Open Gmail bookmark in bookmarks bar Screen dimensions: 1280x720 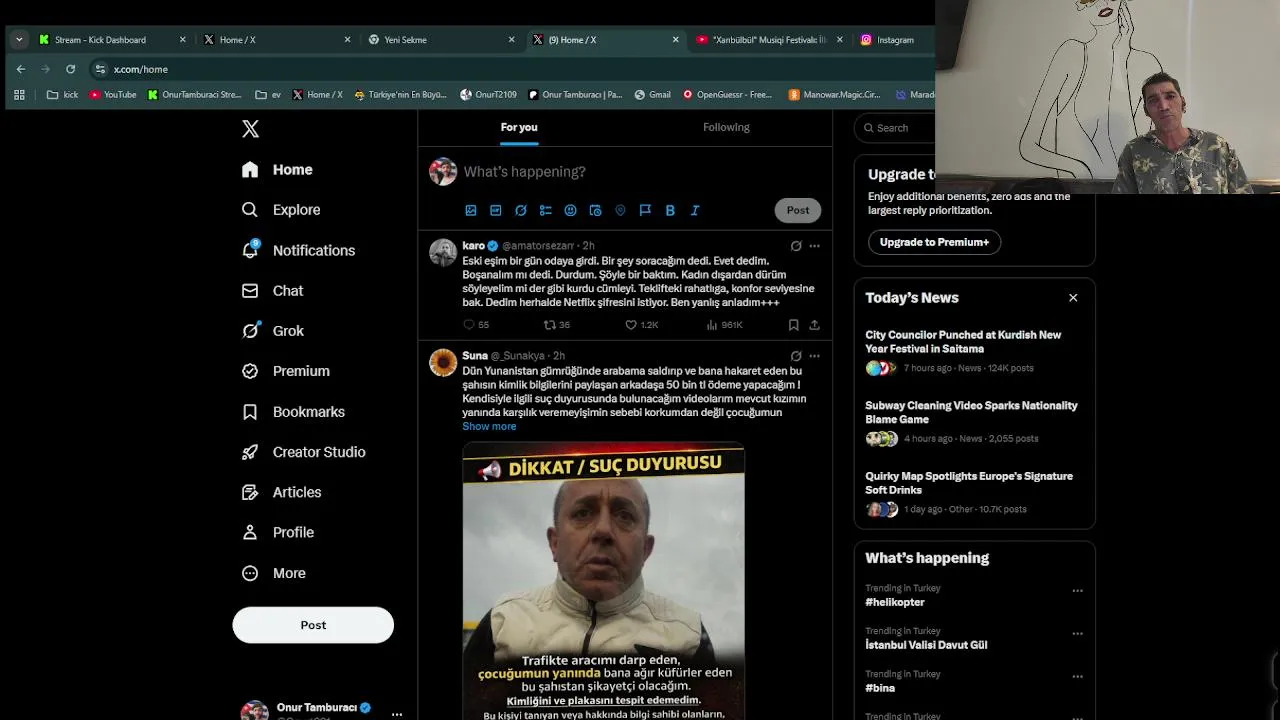point(652,95)
